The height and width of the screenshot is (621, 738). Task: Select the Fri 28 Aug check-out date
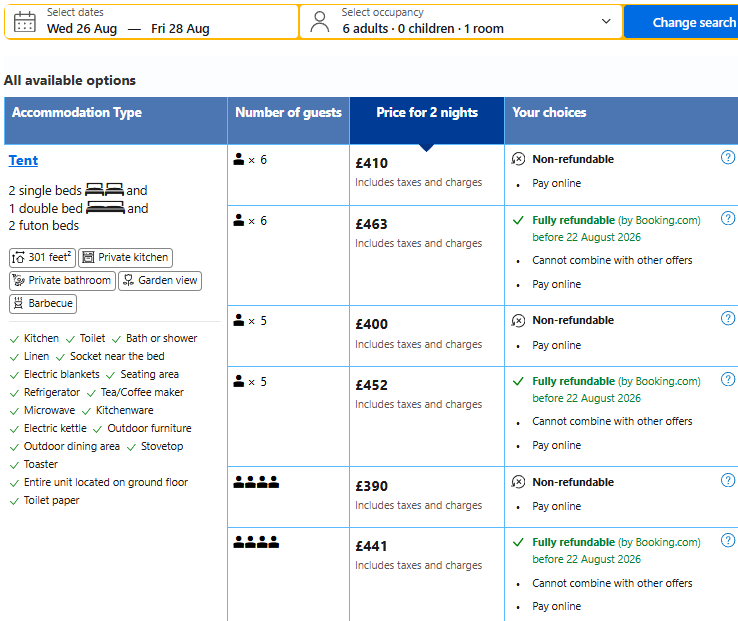(180, 29)
